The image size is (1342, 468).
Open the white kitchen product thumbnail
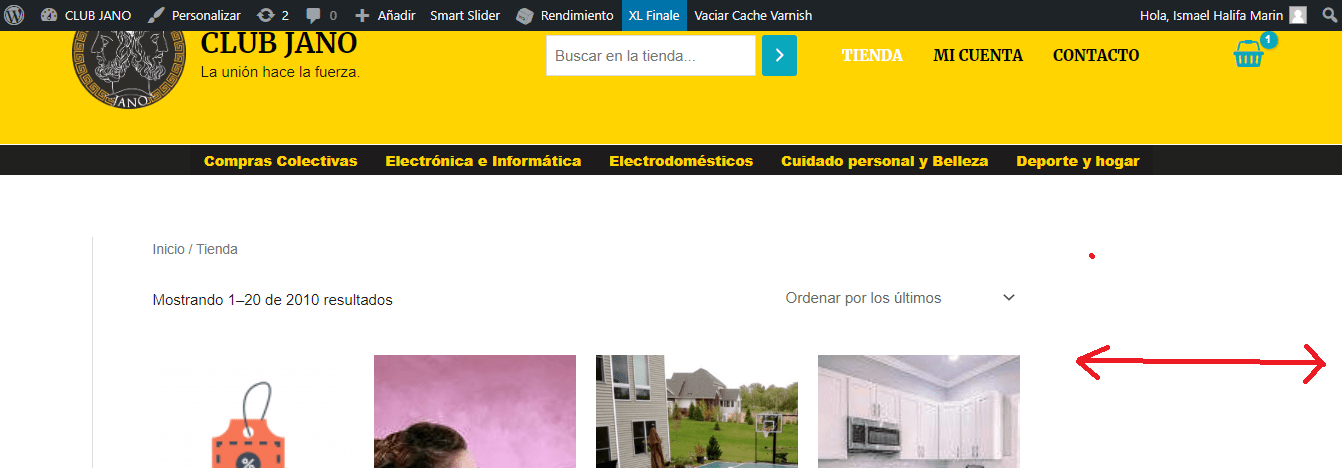(919, 412)
